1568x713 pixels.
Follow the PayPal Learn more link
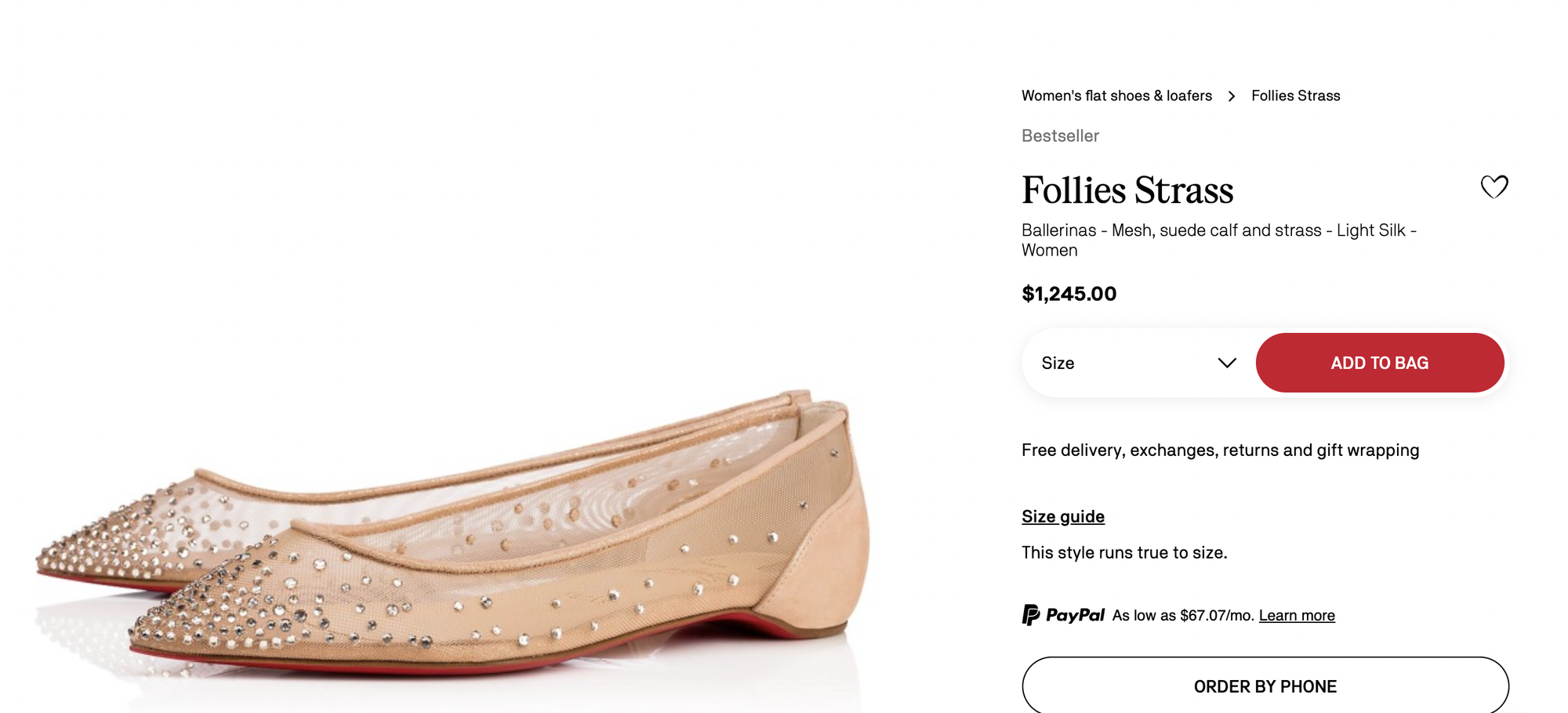[1296, 616]
